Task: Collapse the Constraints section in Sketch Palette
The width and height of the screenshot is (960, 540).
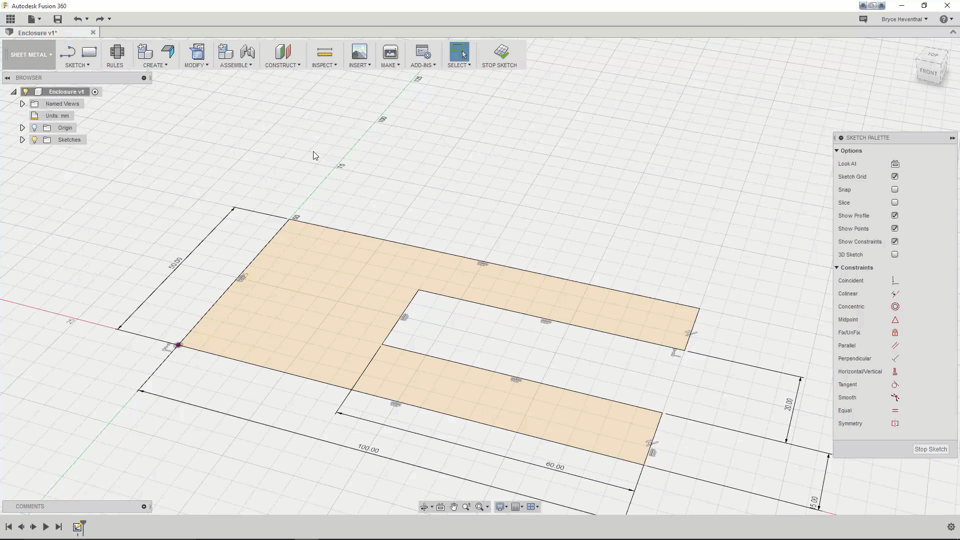Action: [x=837, y=268]
